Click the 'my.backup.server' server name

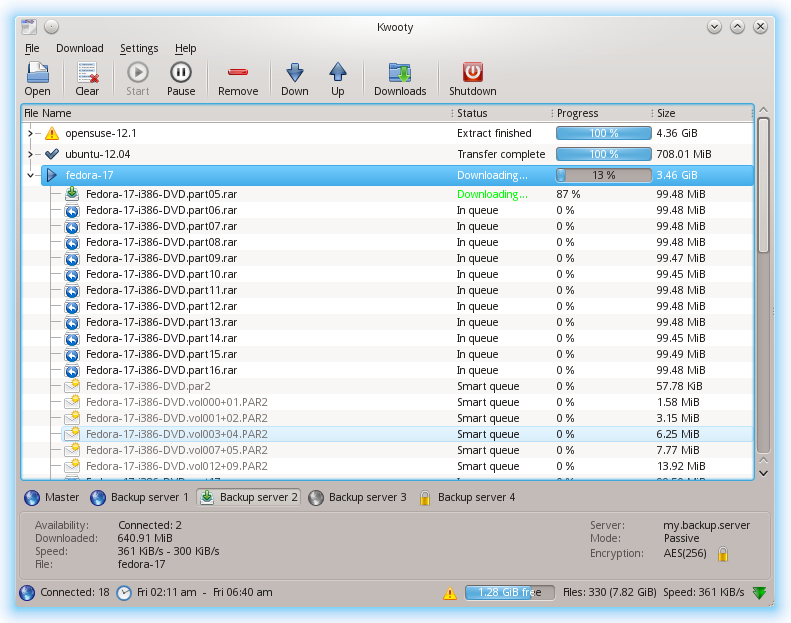click(x=706, y=526)
